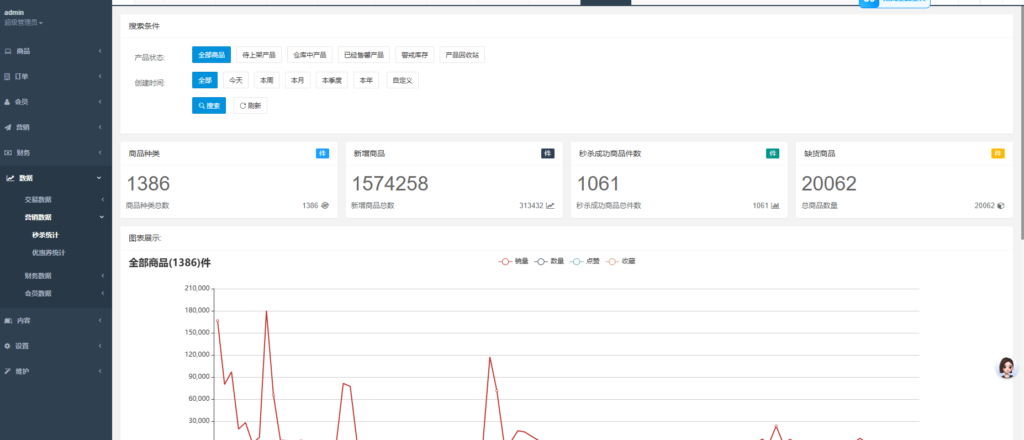Select the 待上架产品 status filter

coord(259,55)
